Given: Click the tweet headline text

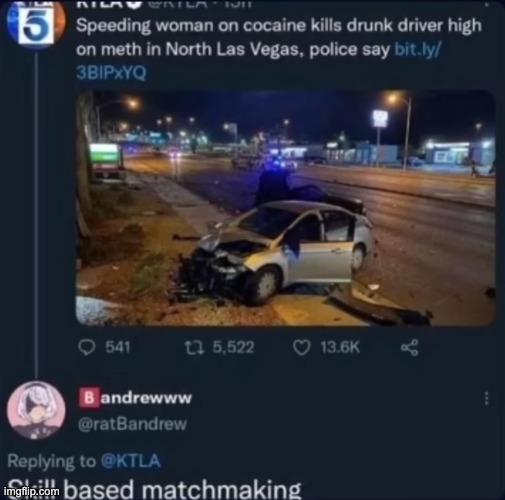Looking at the screenshot, I should click(279, 37).
